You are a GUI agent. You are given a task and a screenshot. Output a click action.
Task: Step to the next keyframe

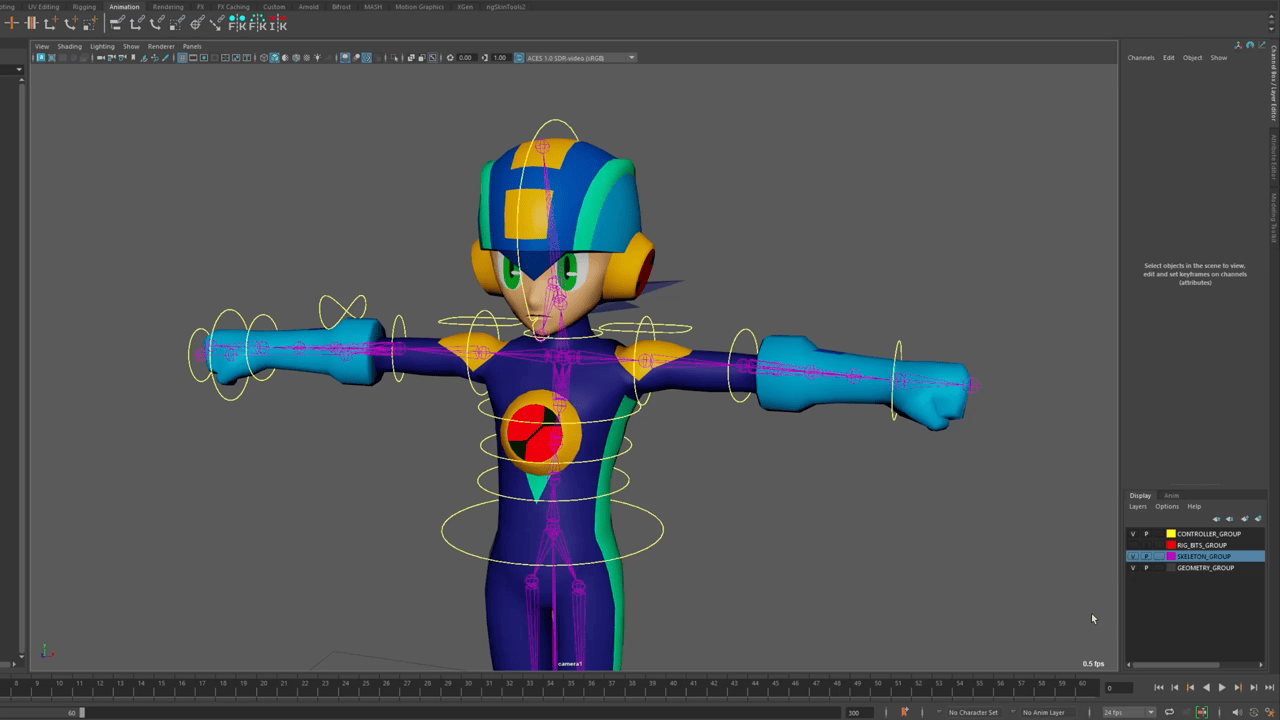point(1237,688)
